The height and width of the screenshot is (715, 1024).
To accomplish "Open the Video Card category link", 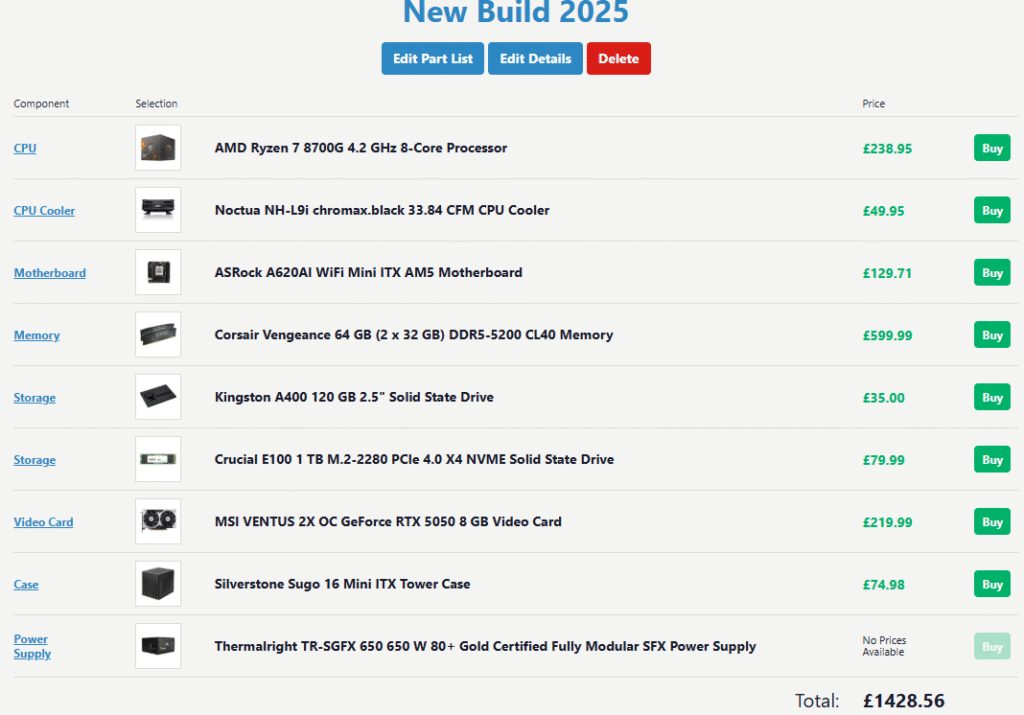I will click(x=43, y=522).
